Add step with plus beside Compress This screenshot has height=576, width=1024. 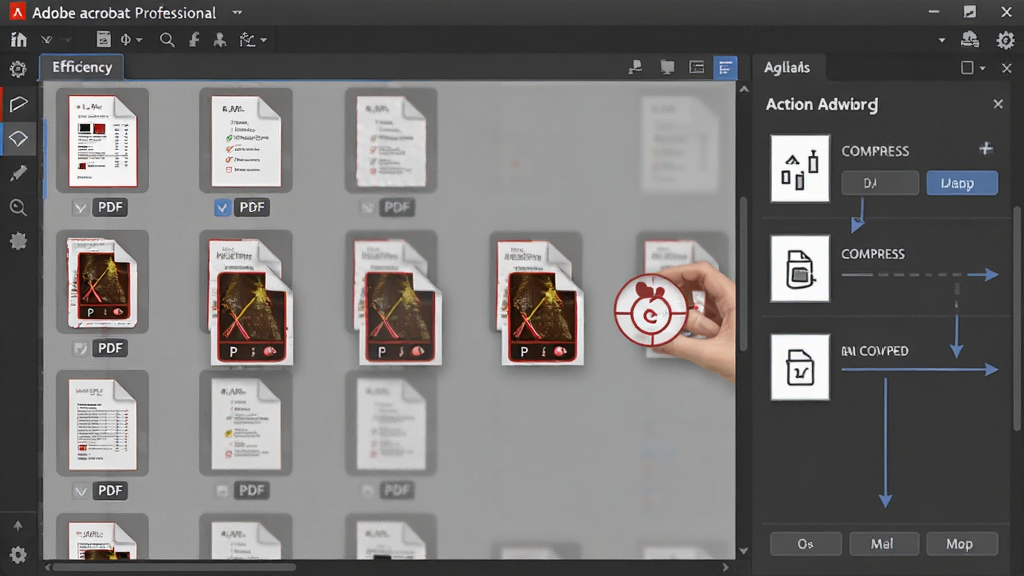click(x=985, y=149)
